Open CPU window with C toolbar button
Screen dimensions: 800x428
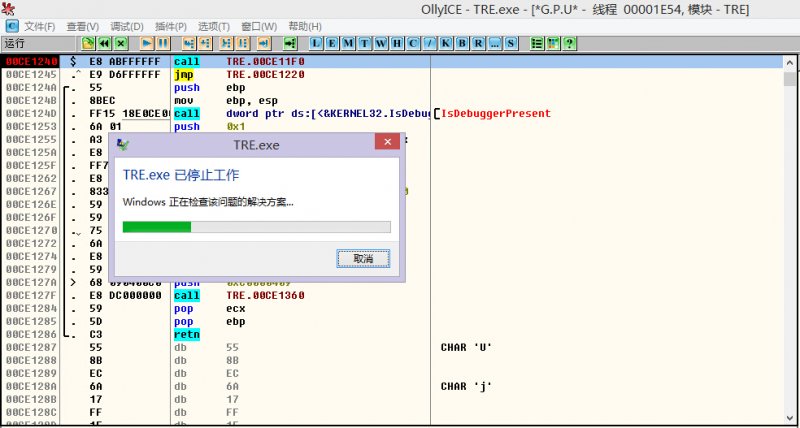coord(413,44)
